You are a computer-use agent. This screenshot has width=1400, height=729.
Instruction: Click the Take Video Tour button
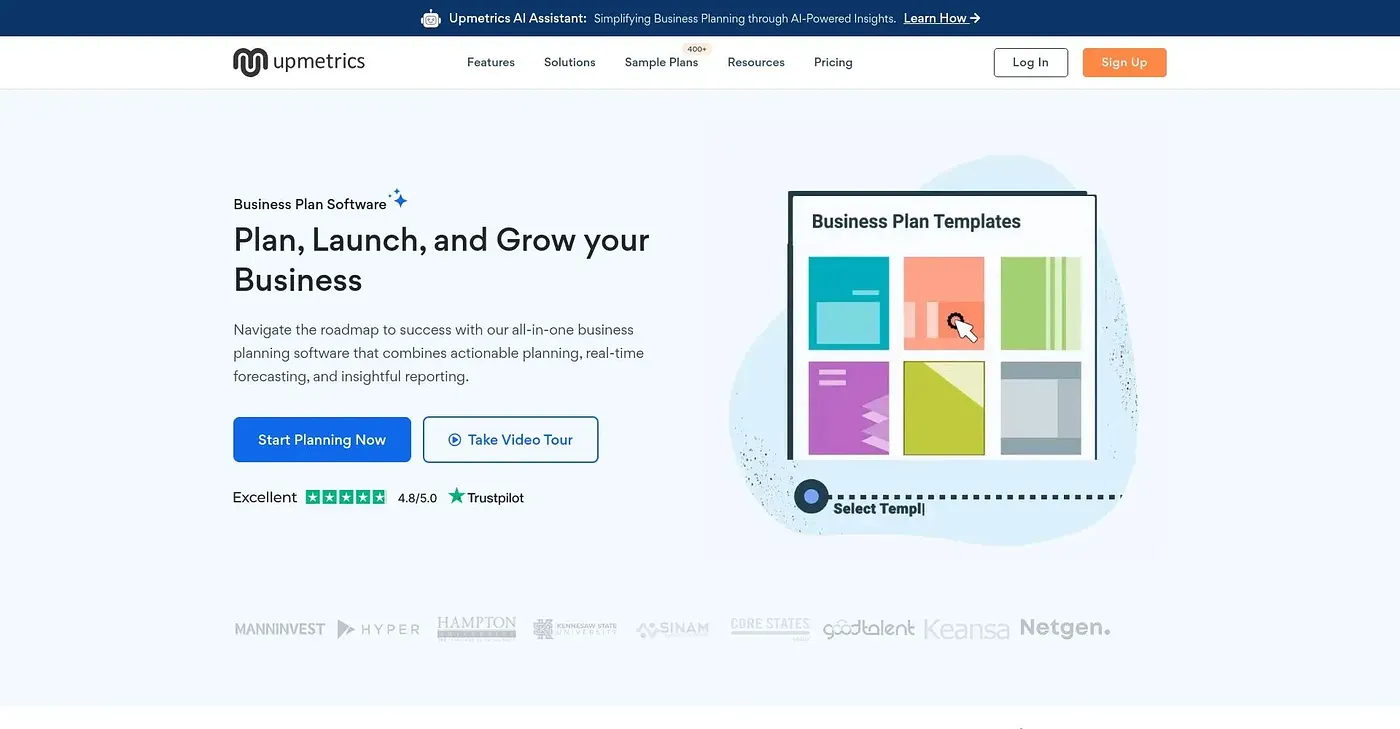pyautogui.click(x=511, y=440)
